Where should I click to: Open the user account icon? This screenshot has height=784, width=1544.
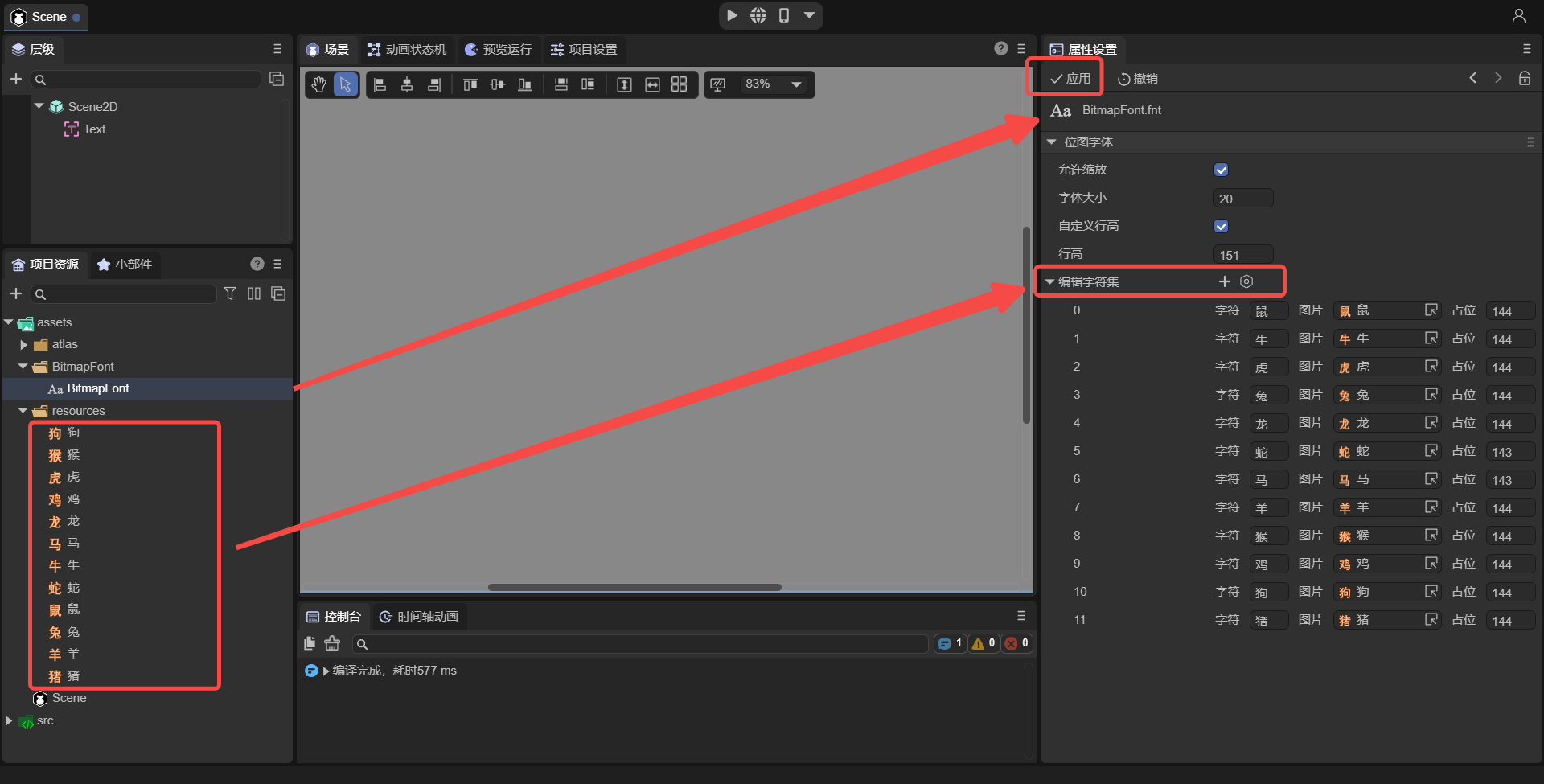(1518, 15)
